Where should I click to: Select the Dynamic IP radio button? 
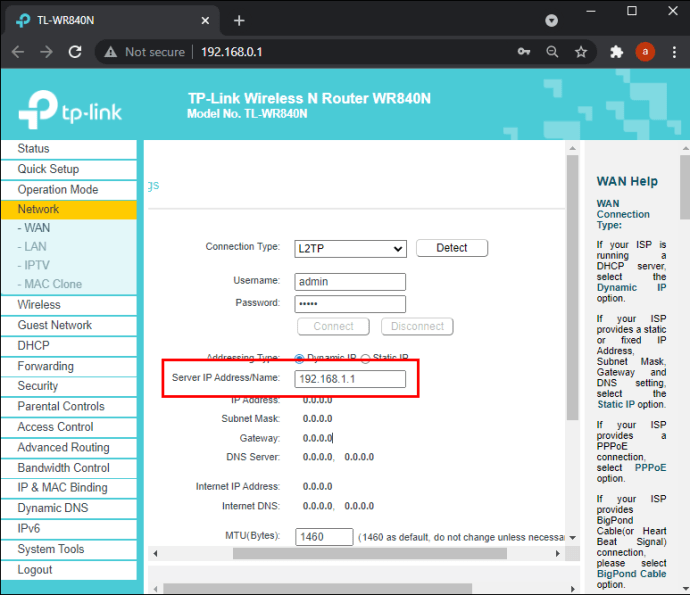[x=299, y=359]
